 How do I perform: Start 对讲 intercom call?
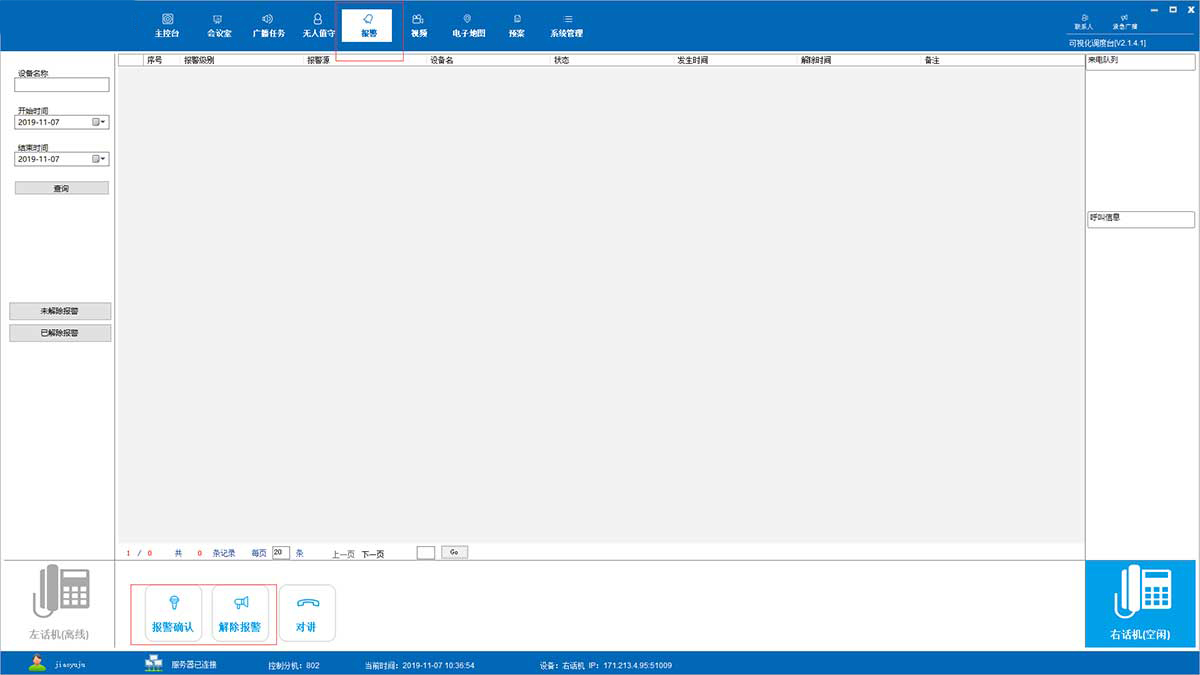pos(307,613)
